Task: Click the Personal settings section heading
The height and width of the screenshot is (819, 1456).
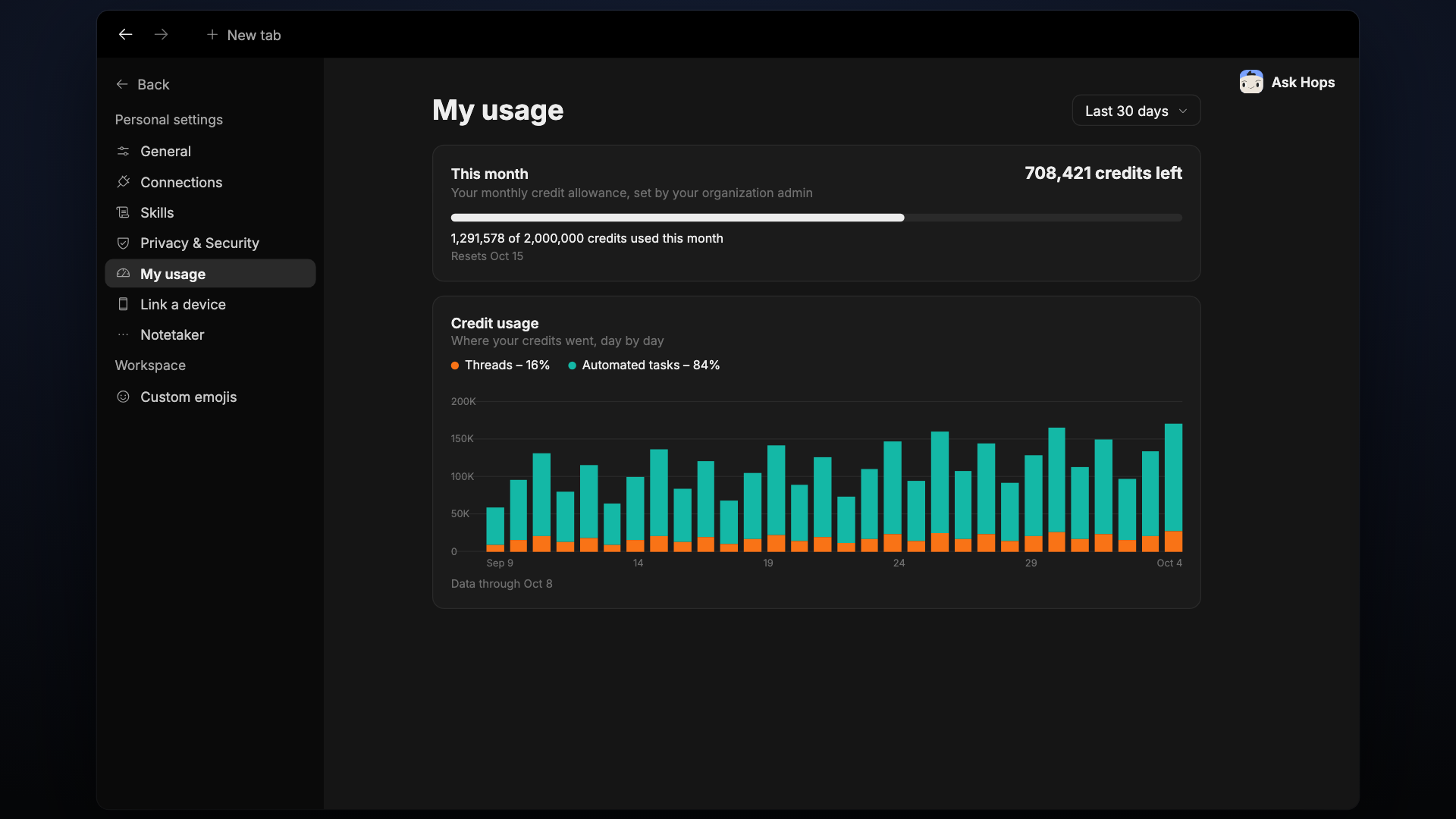Action: (x=168, y=120)
